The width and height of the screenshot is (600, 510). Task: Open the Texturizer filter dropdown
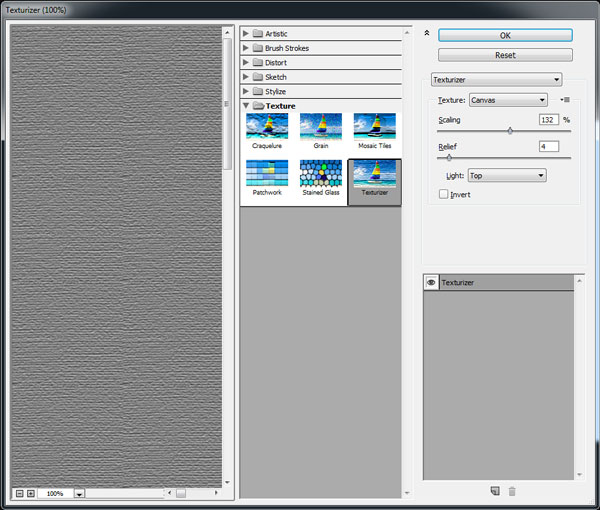496,80
